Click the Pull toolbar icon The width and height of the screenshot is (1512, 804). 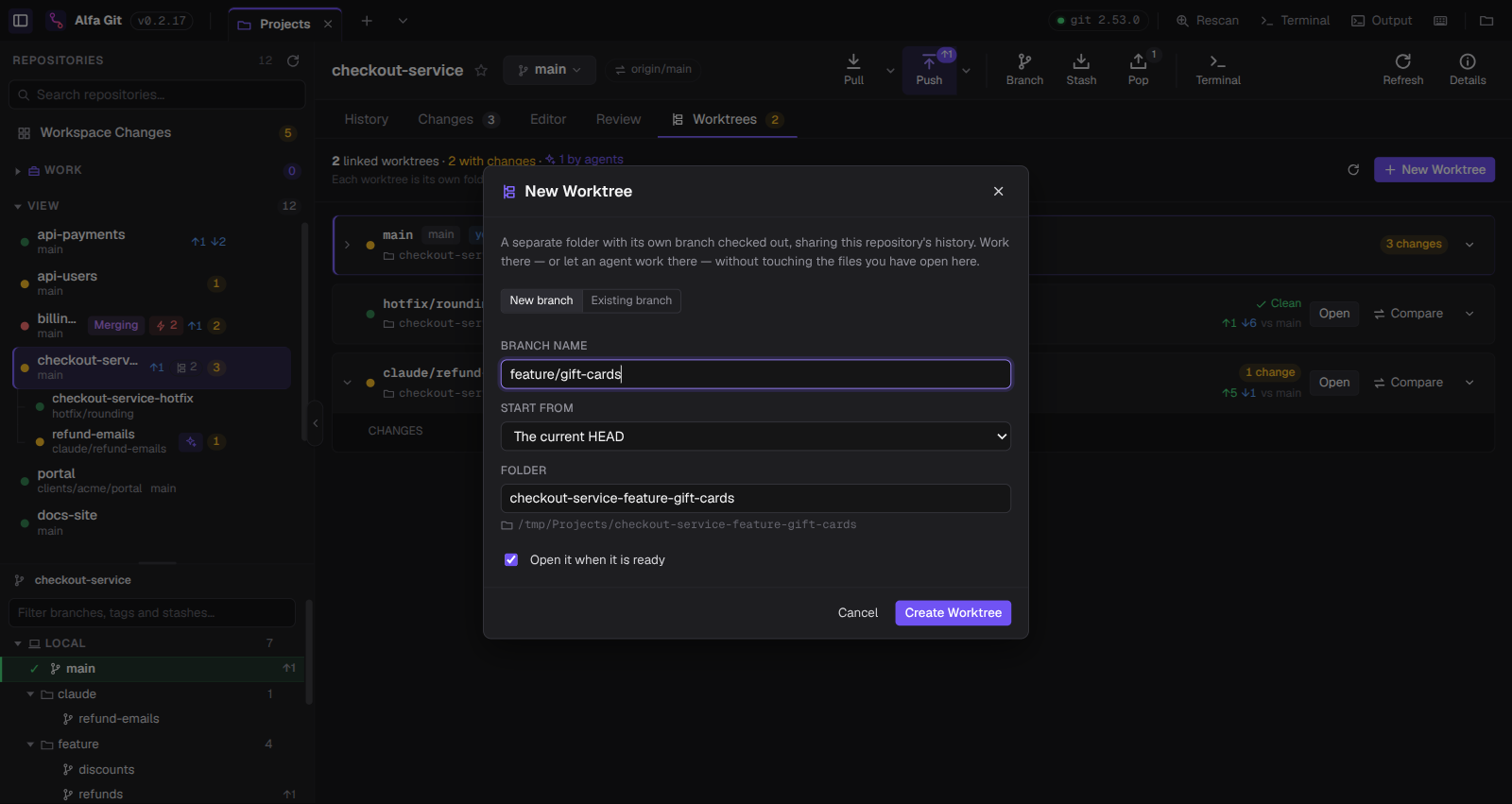click(x=853, y=70)
